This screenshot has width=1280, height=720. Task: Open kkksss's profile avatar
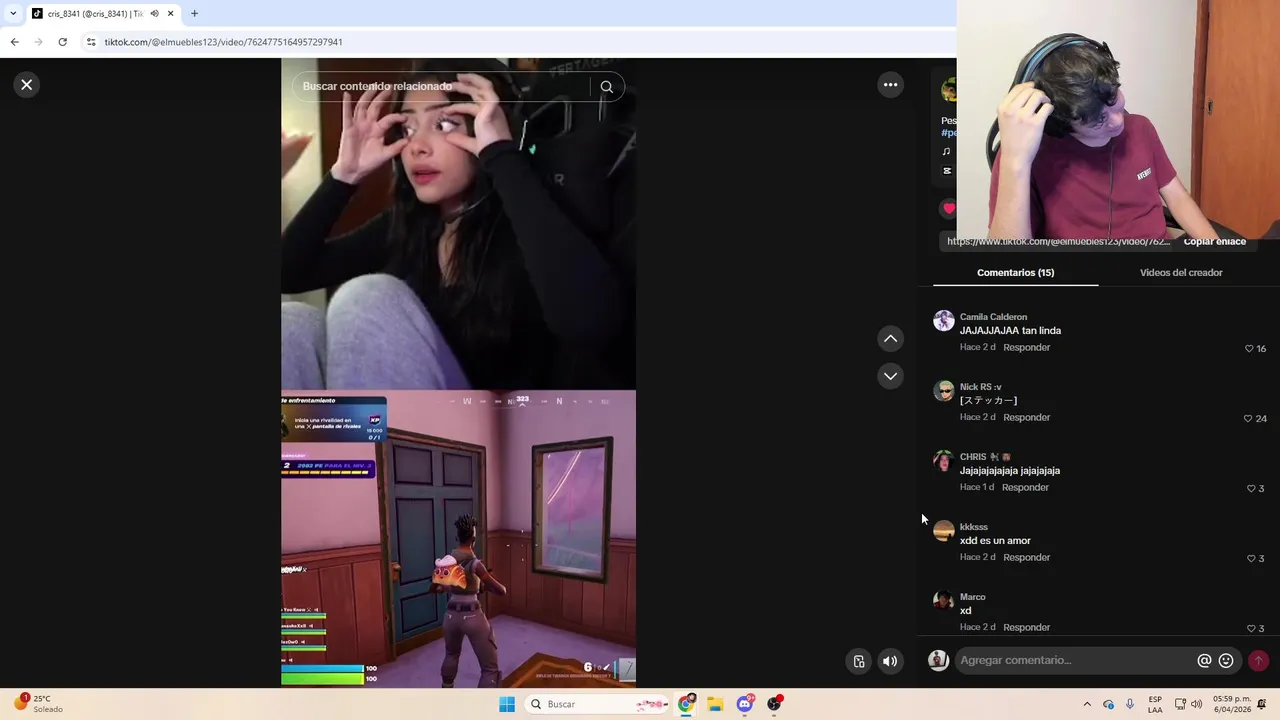tap(944, 531)
